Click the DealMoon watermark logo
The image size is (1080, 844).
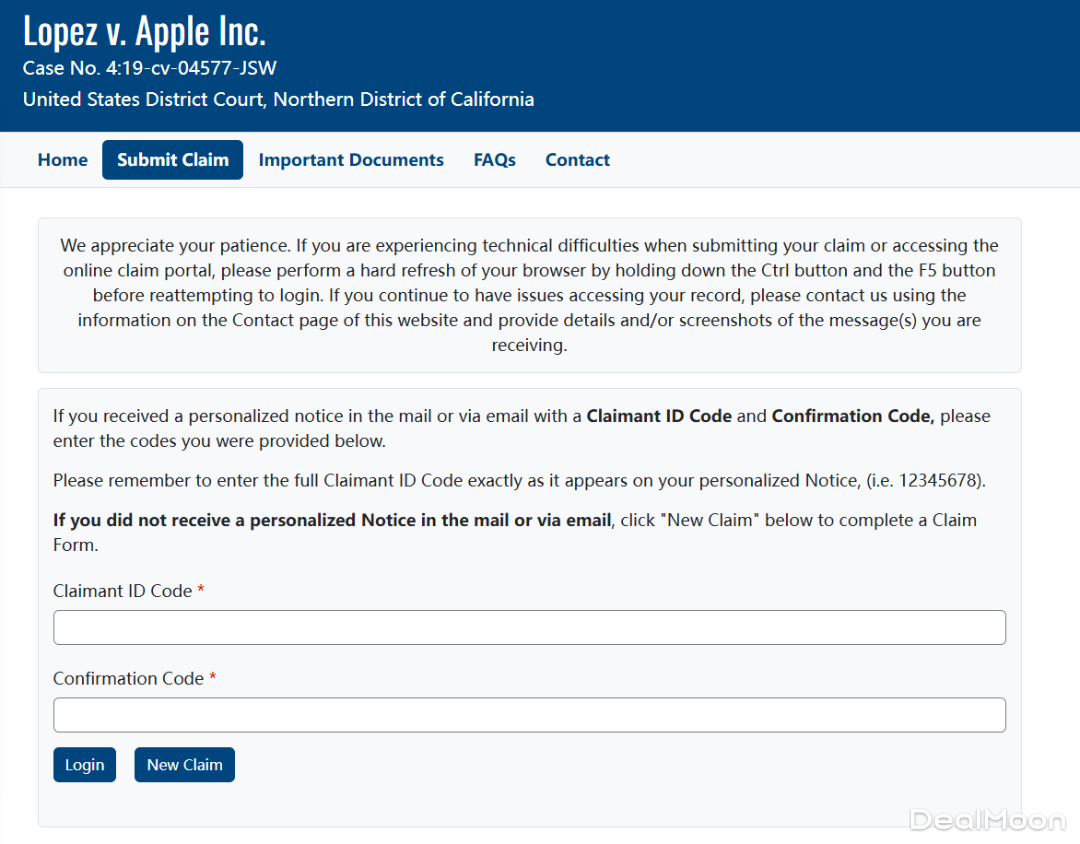(x=987, y=820)
